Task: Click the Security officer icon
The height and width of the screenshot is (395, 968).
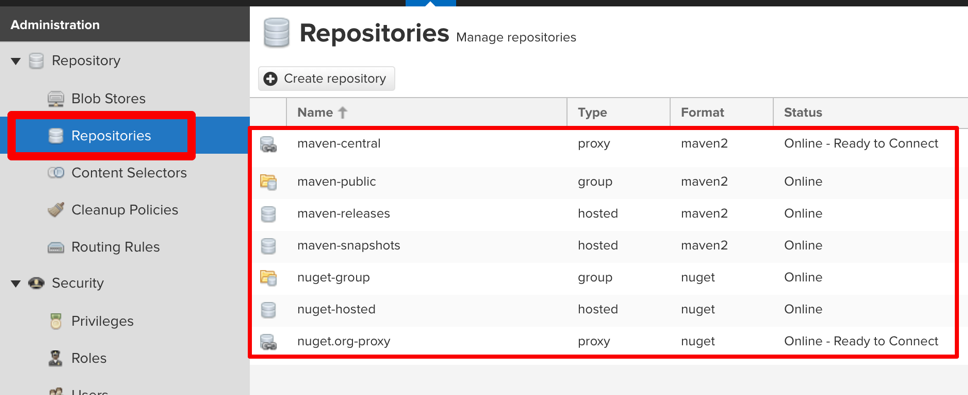Action: [36, 283]
